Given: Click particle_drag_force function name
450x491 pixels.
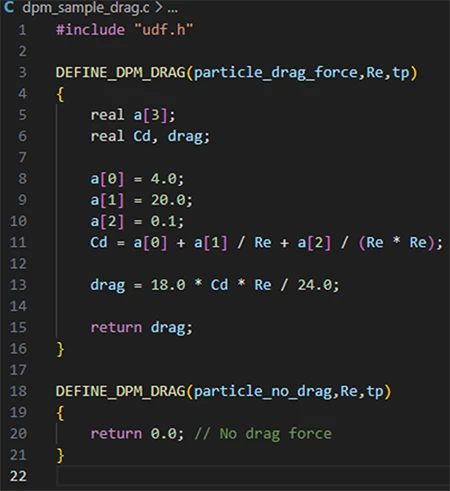Looking at the screenshot, I should tap(276, 72).
